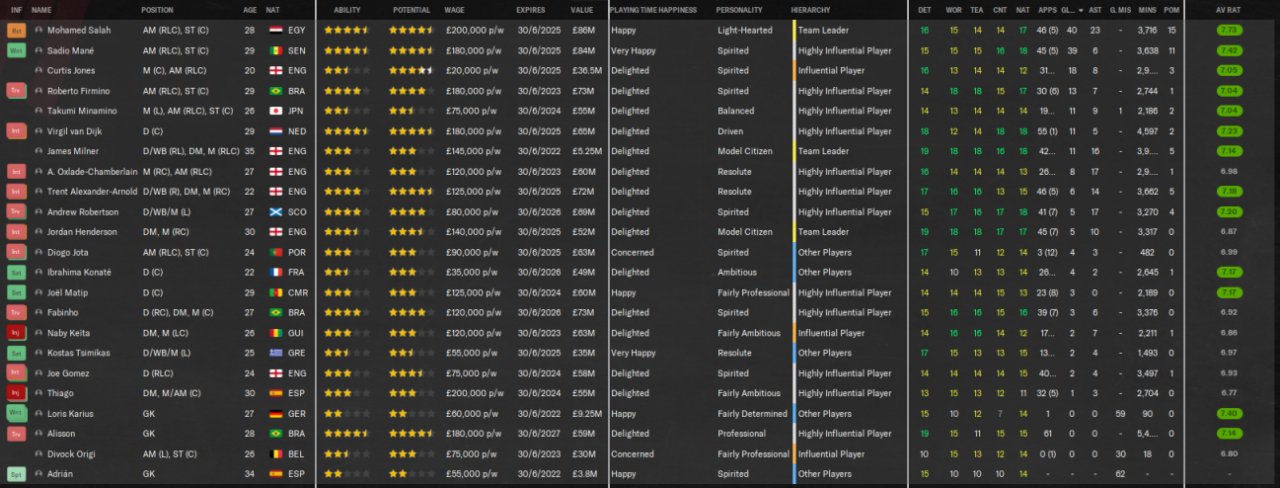Image resolution: width=1280 pixels, height=488 pixels.
Task: Click the 7.40 rating badge on Loris Karius's row
Action: [x=1230, y=413]
